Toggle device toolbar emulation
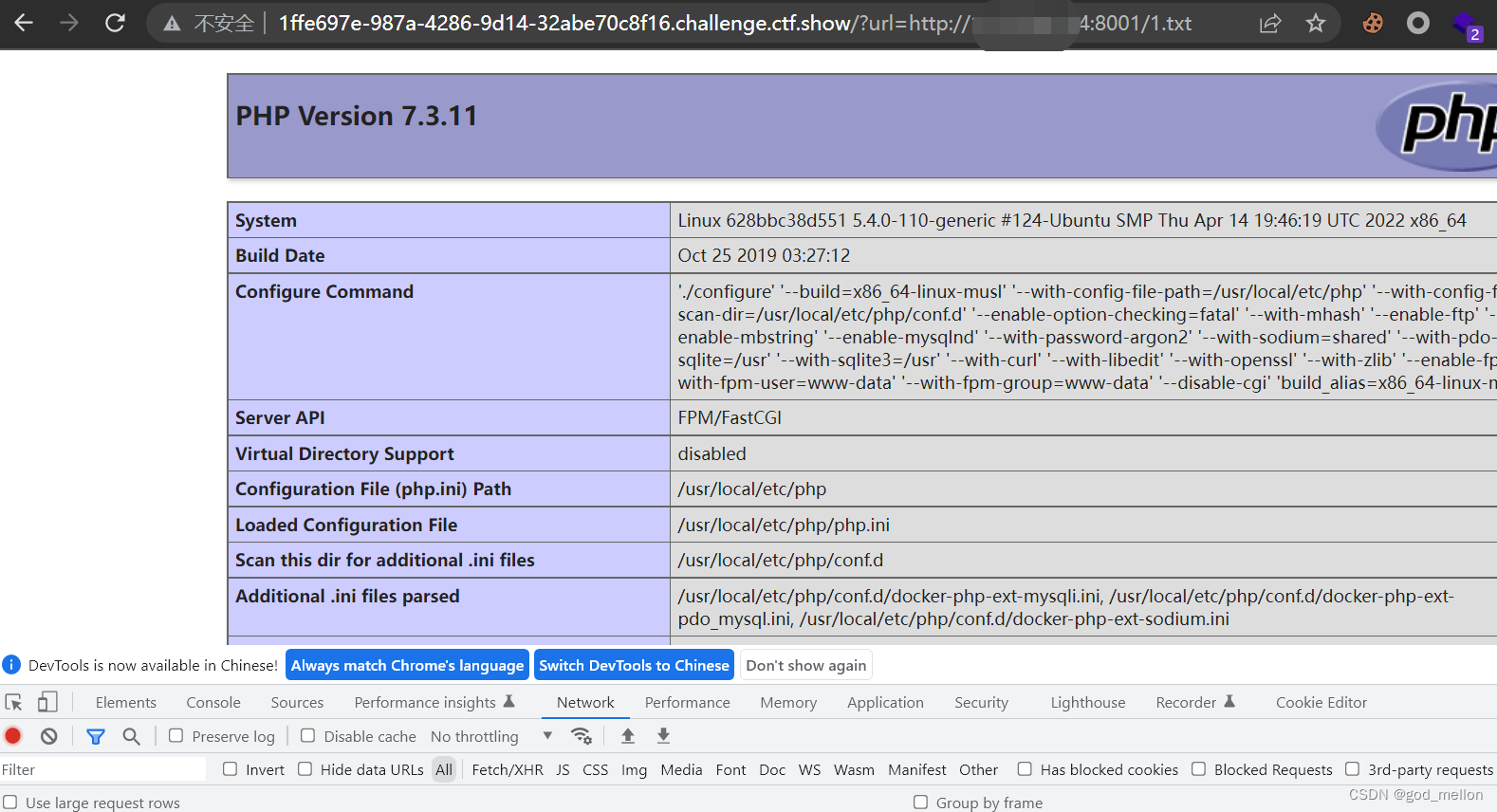Image resolution: width=1497 pixels, height=812 pixels. click(x=47, y=702)
